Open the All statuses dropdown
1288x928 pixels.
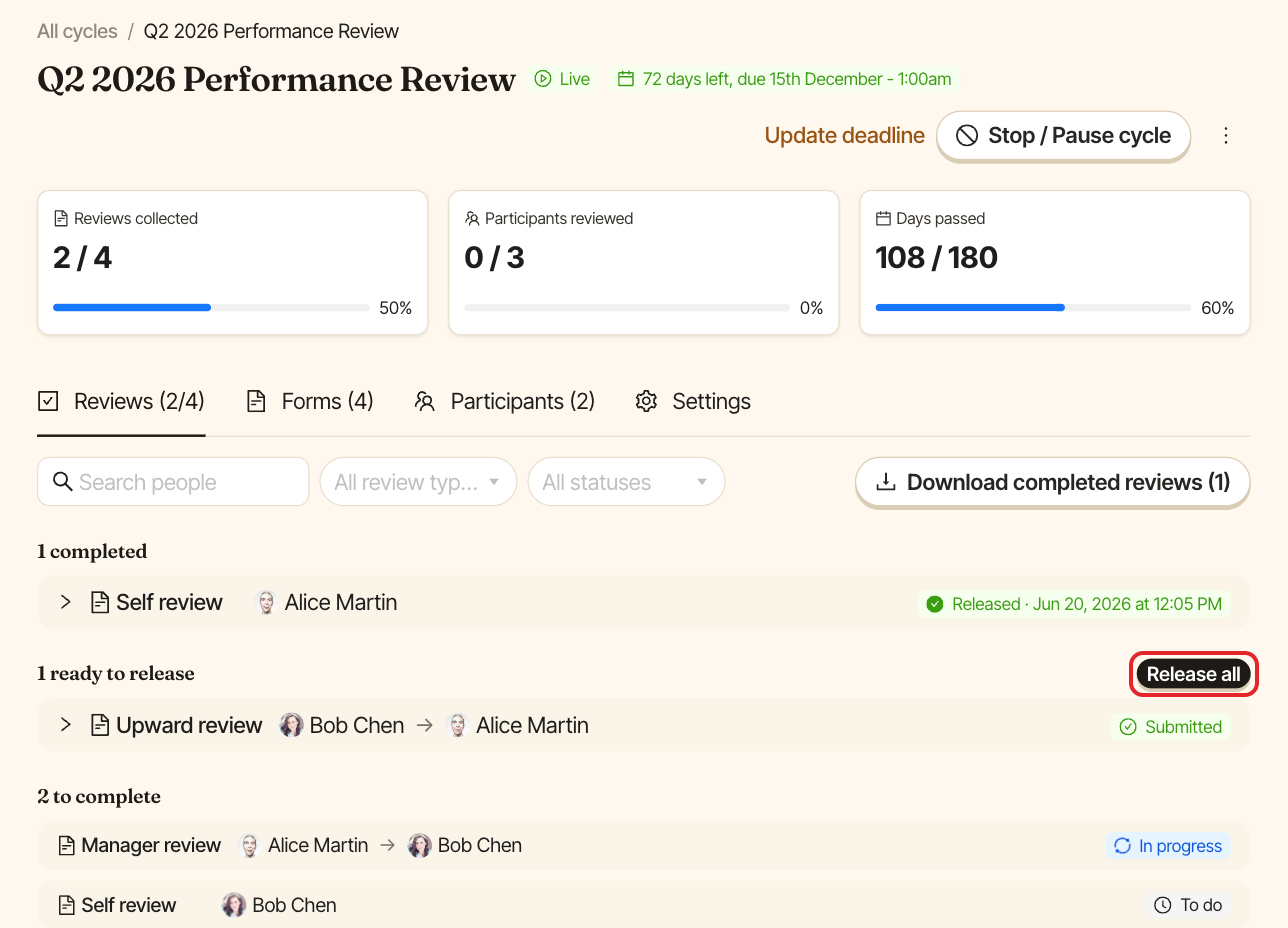[626, 482]
